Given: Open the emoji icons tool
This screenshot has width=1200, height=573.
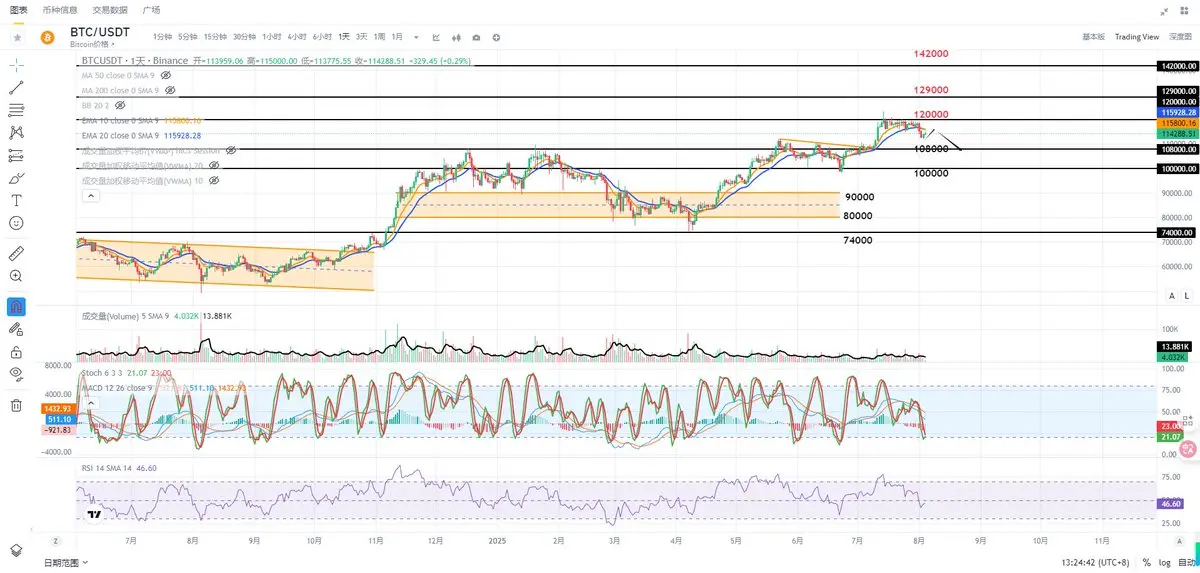Looking at the screenshot, I should tap(16, 223).
